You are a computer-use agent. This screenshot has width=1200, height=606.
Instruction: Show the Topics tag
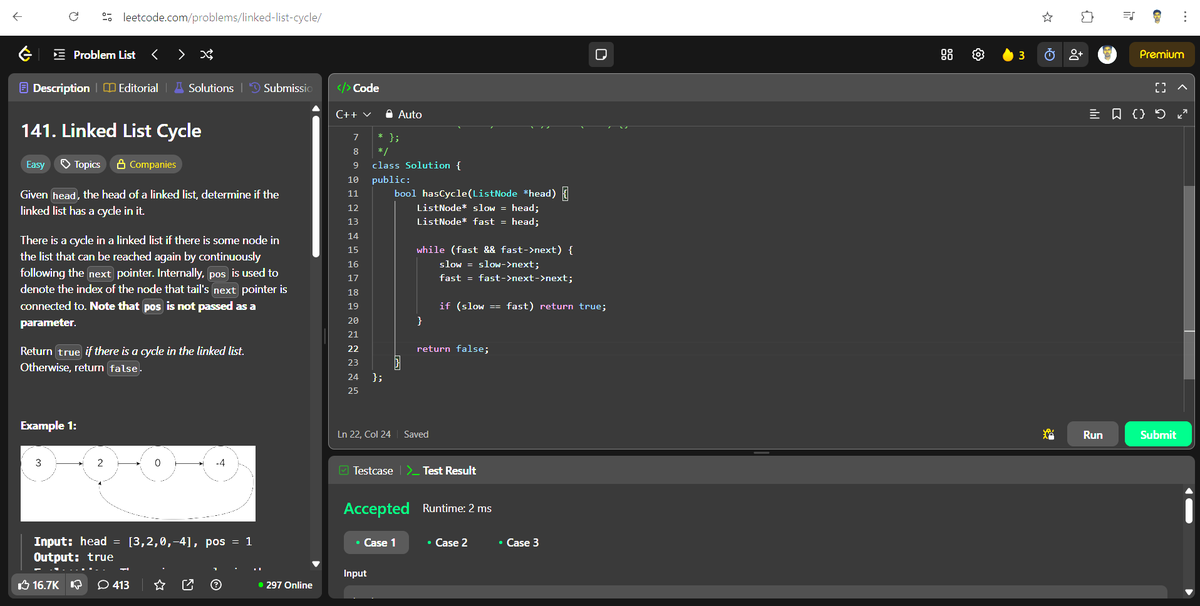pyautogui.click(x=80, y=164)
